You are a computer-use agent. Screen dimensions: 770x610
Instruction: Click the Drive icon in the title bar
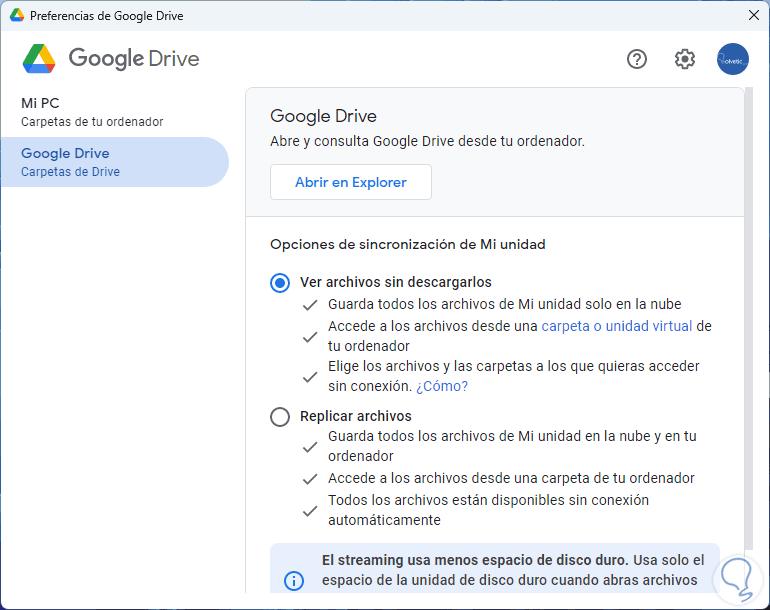pyautogui.click(x=17, y=16)
